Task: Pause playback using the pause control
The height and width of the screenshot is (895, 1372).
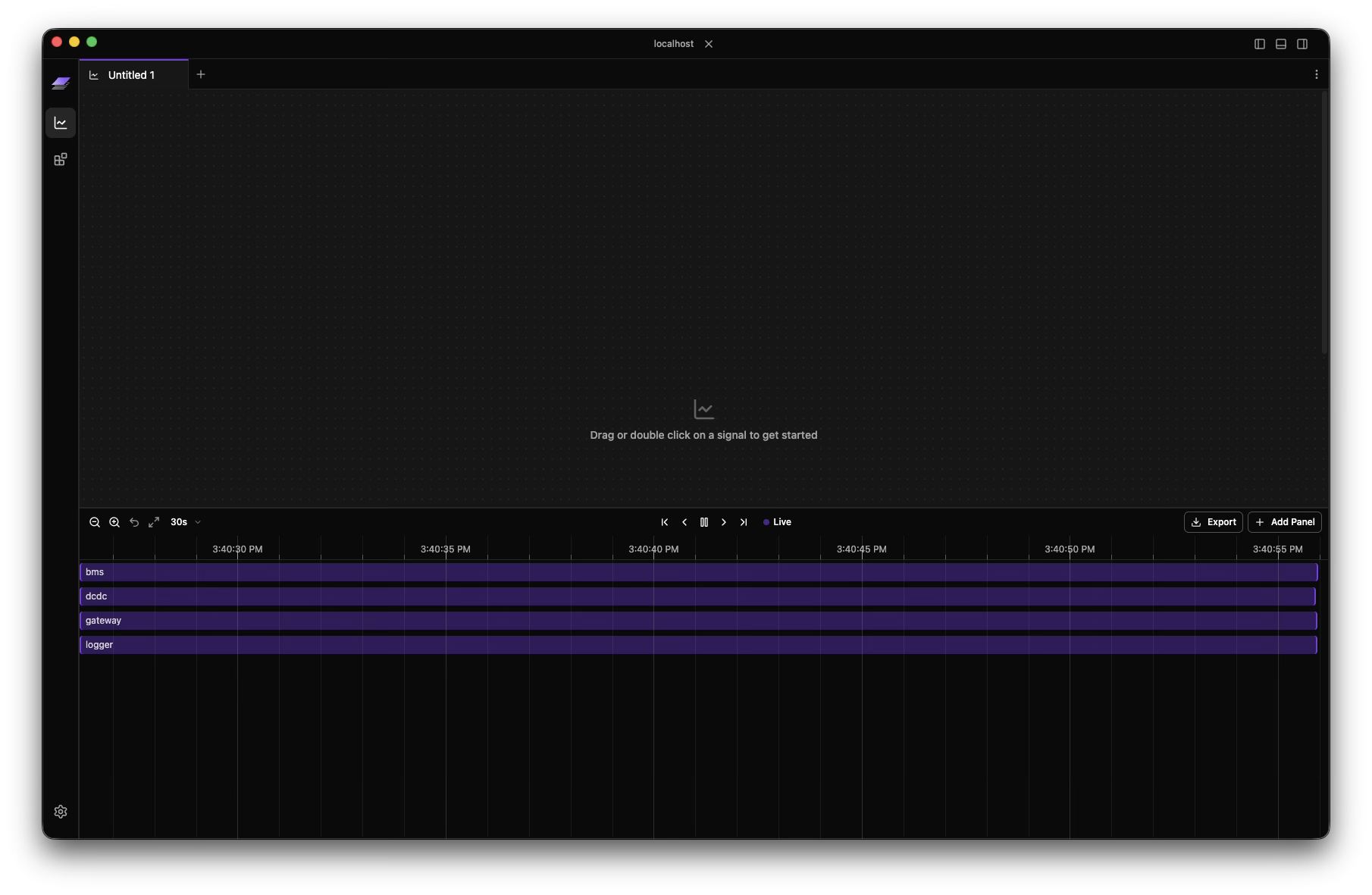Action: [704, 522]
